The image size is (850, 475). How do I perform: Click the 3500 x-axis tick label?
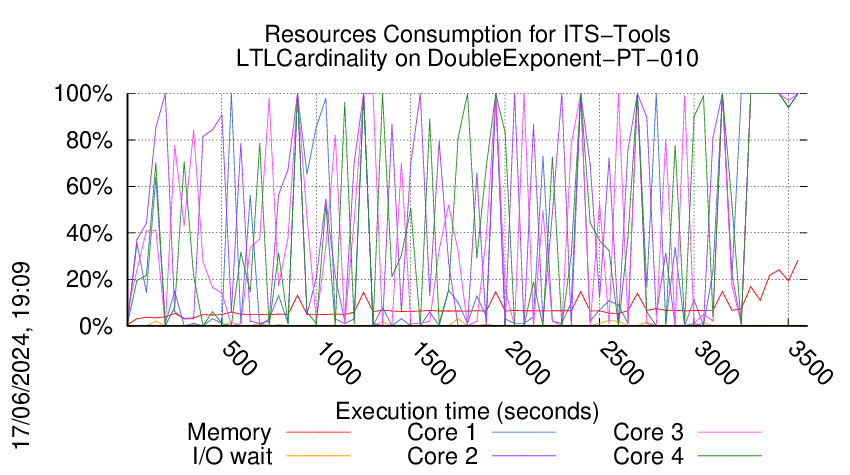(x=810, y=363)
